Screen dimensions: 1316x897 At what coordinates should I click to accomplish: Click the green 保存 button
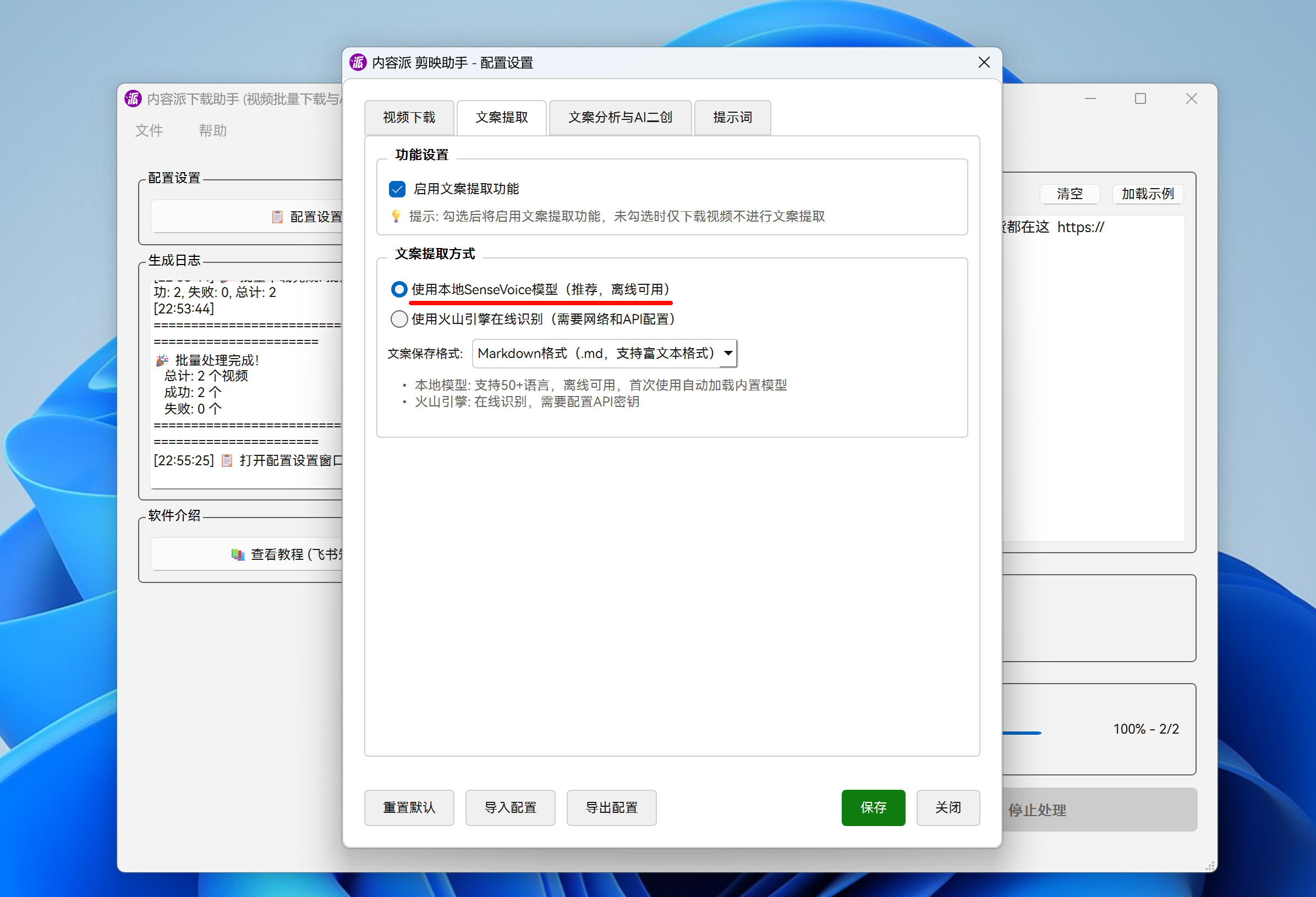point(873,807)
